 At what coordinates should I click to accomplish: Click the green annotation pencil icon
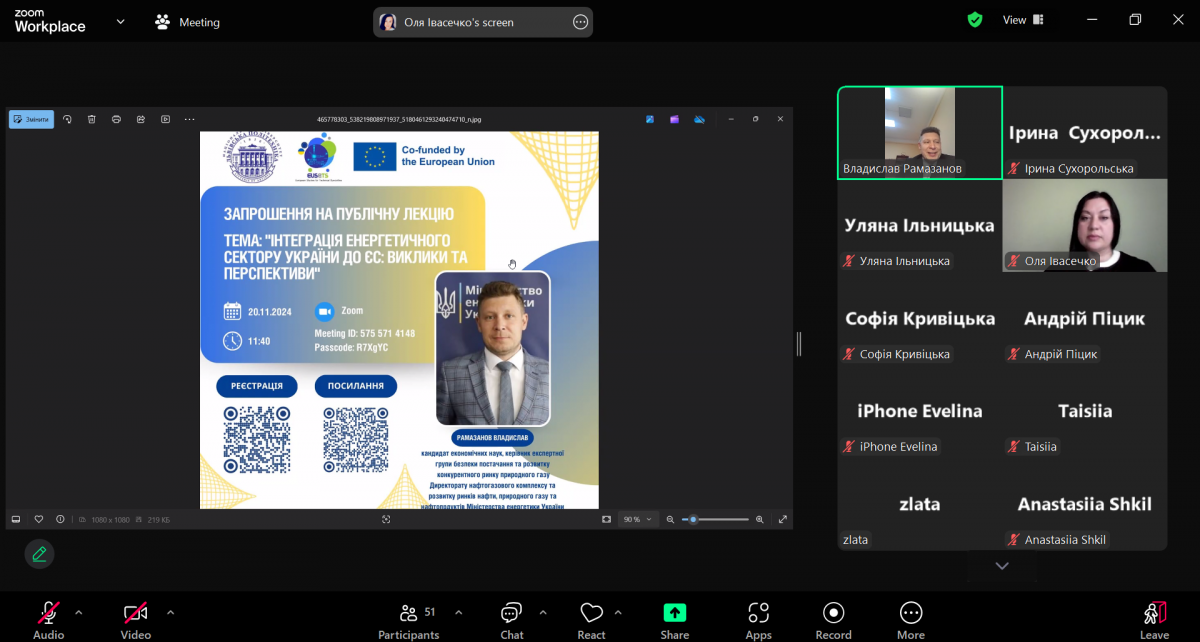pos(39,553)
